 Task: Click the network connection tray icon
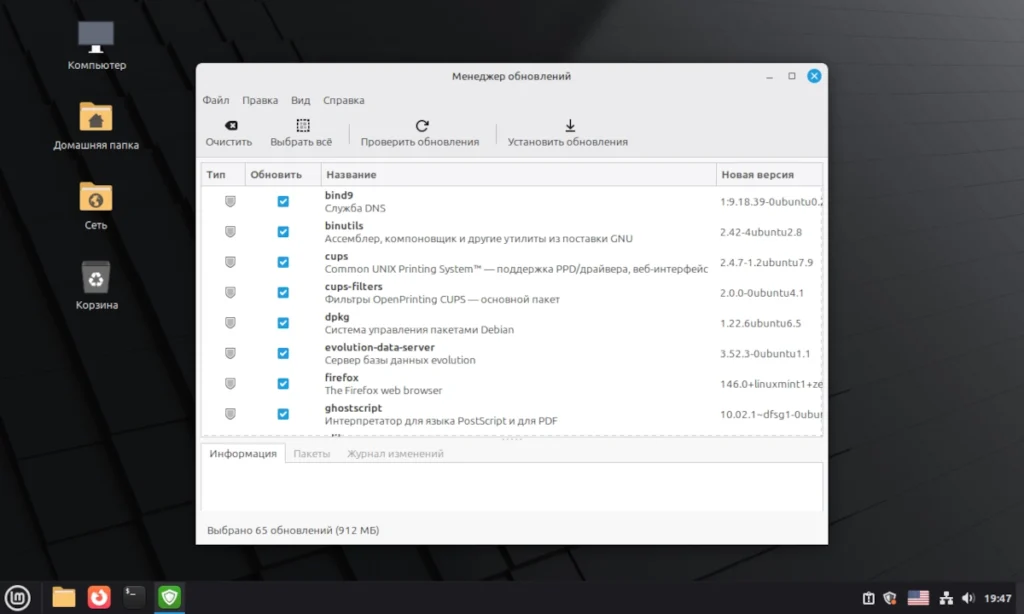(x=946, y=598)
